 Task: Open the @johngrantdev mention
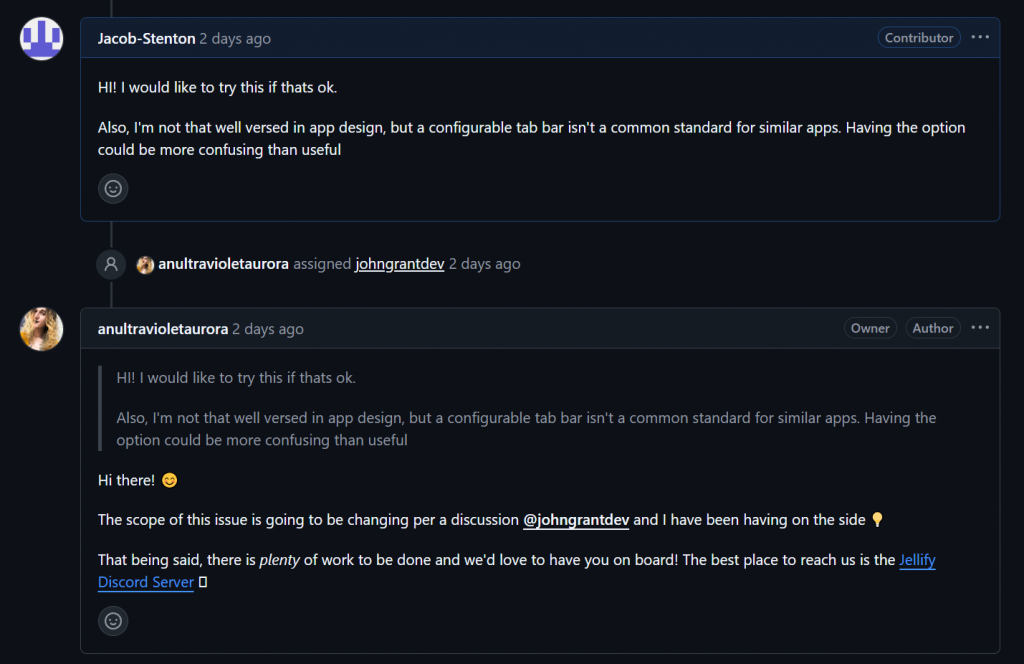click(x=576, y=520)
